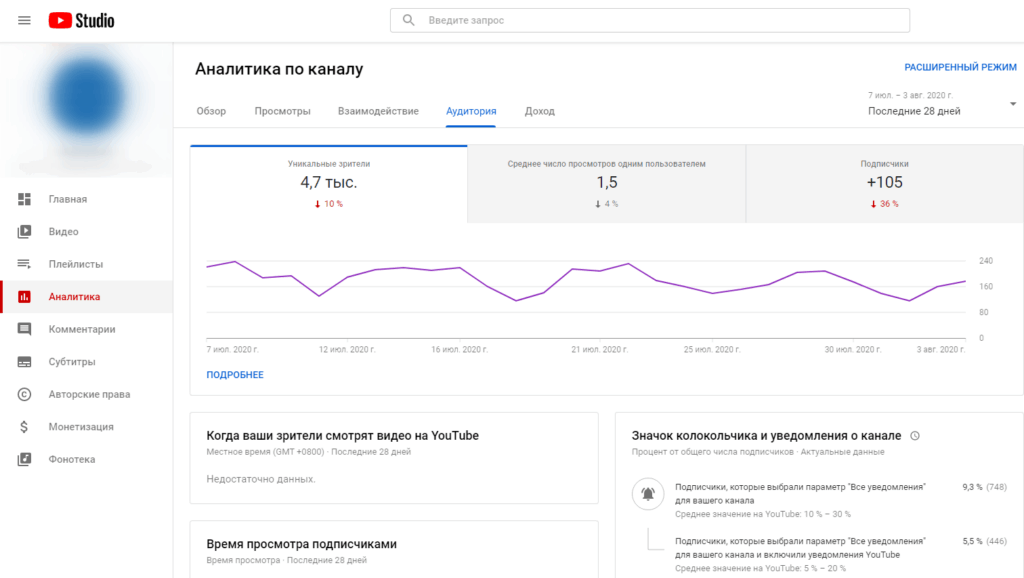Select the Уникальные зрители metric card
The width and height of the screenshot is (1024, 578).
(x=328, y=184)
